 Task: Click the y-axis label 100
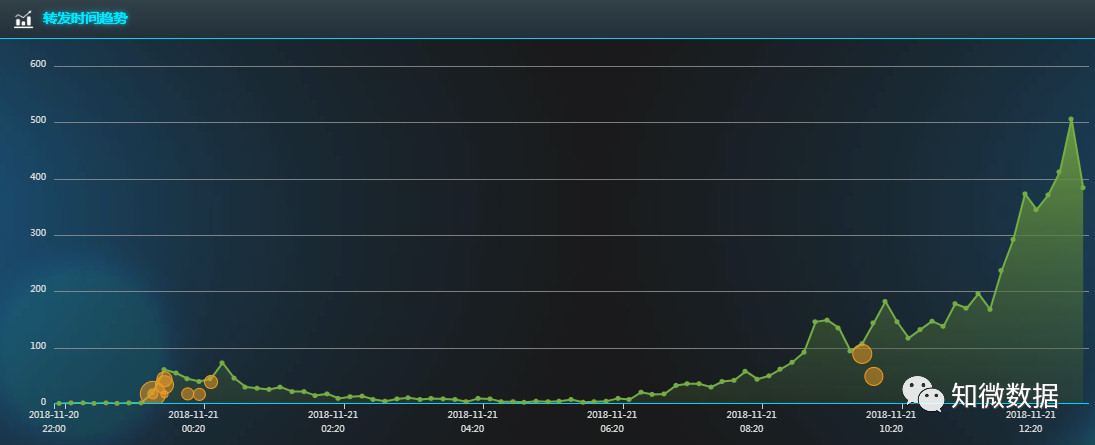pyautogui.click(x=38, y=346)
